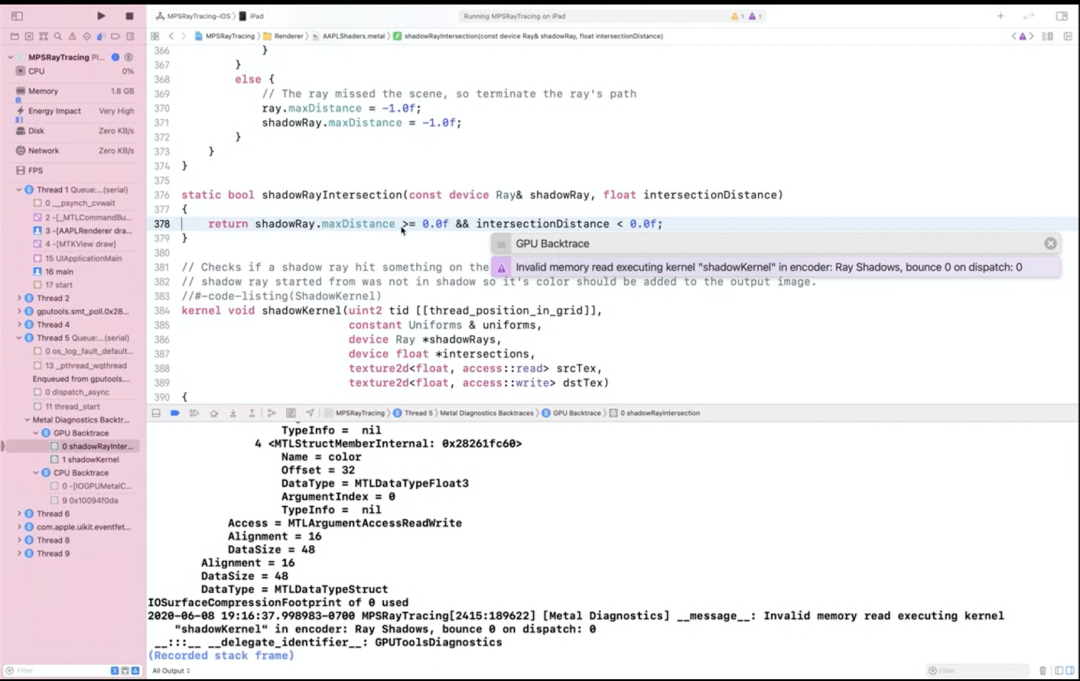Expand Thread 6
Screen dimensions: 1080x681
(19, 514)
